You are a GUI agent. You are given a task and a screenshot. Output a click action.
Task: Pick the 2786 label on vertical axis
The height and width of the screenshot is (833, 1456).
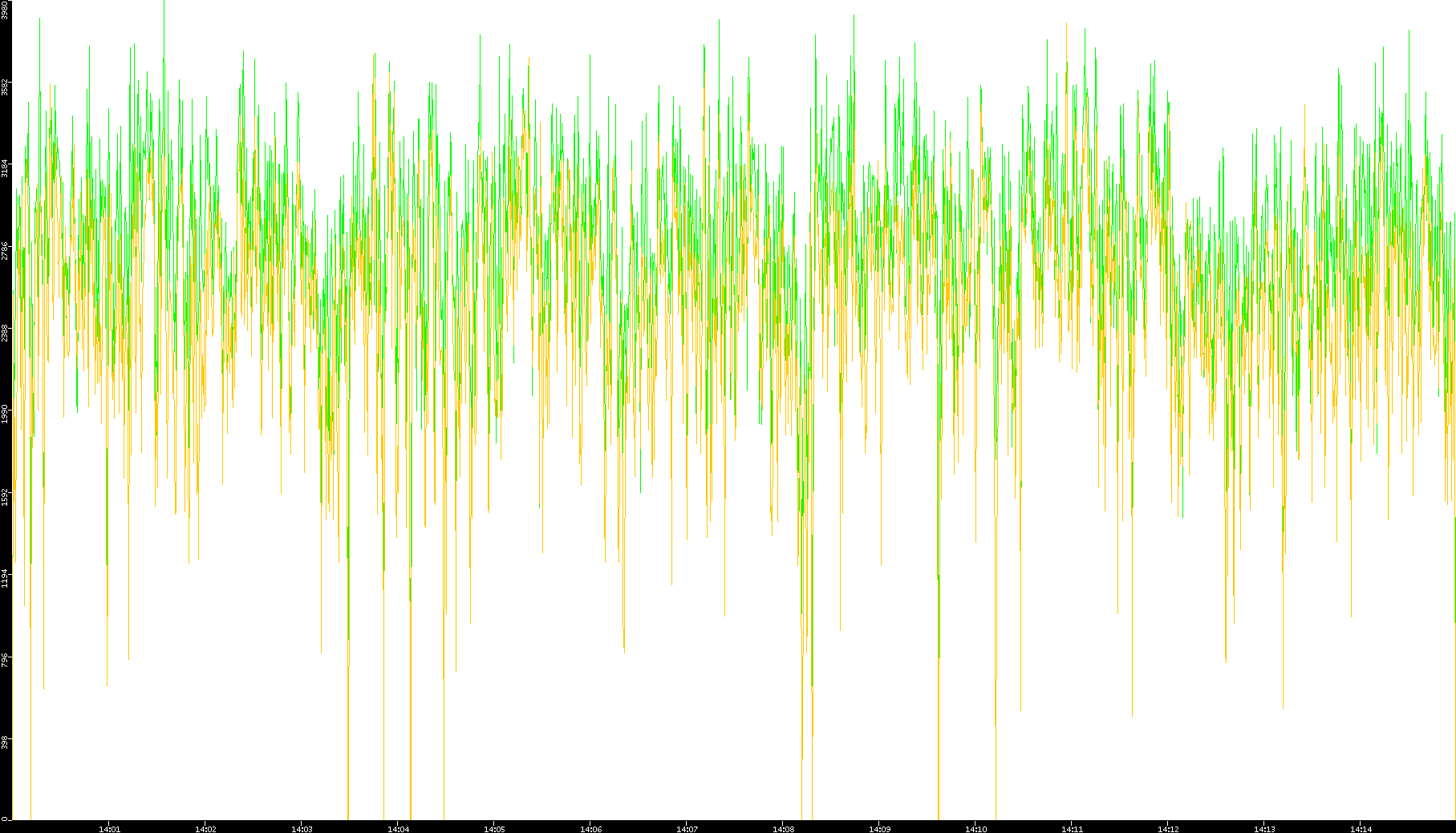(6, 250)
